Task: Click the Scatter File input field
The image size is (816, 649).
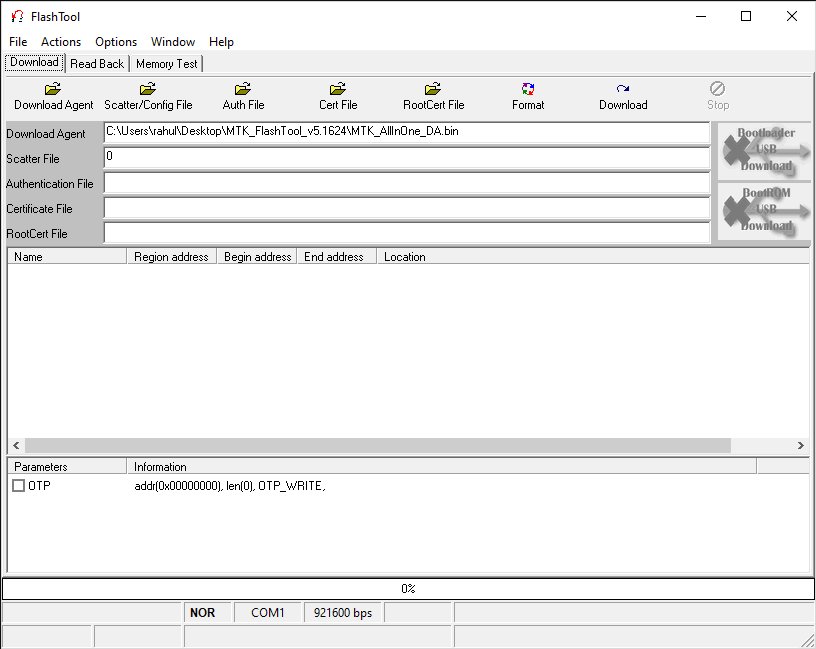Action: (407, 158)
